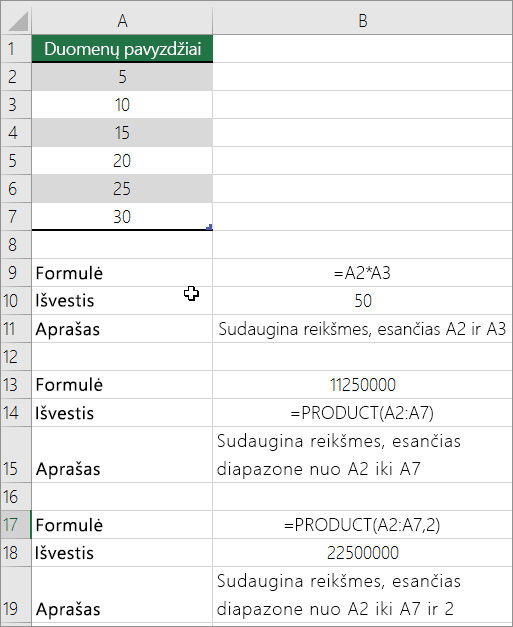Select cell showing =A2*A3
This screenshot has height=627, width=513.
(363, 273)
